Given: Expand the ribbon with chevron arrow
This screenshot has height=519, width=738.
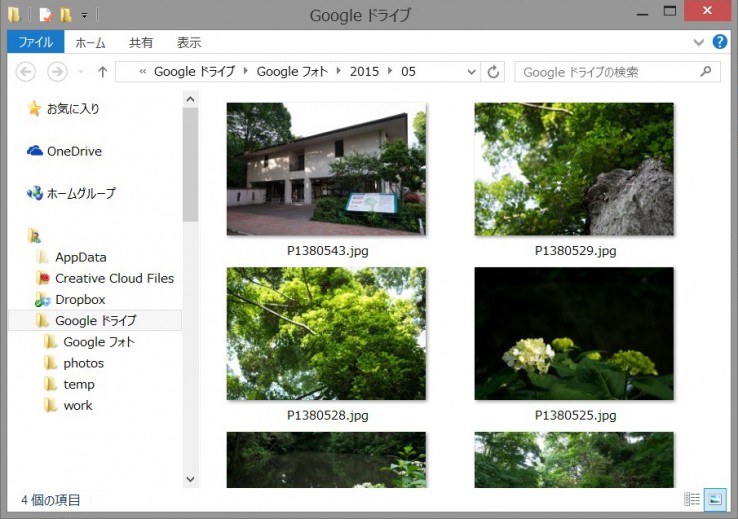Looking at the screenshot, I should pyautogui.click(x=699, y=43).
